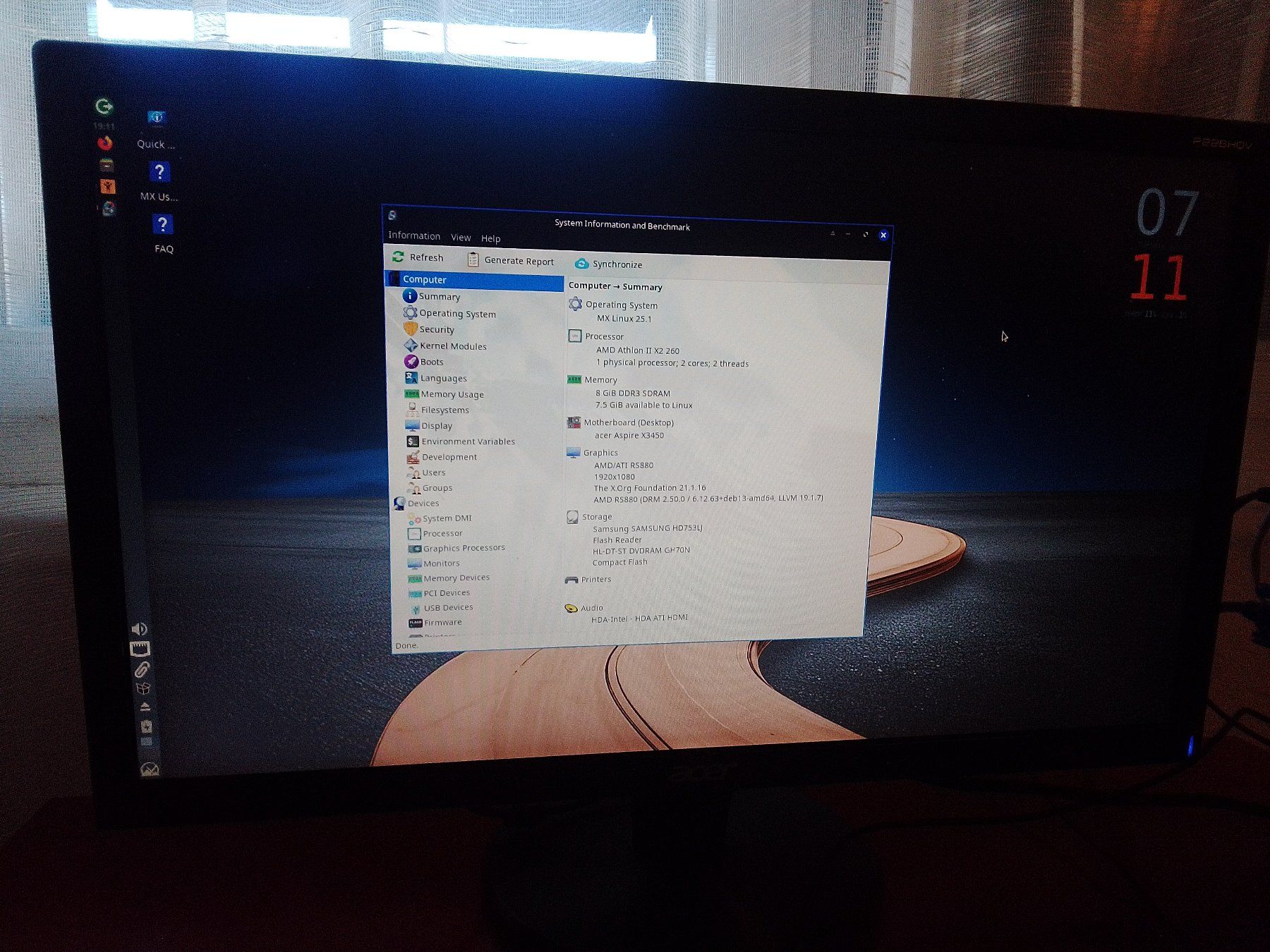Open the FAQ desktop shortcut
This screenshot has height=952, width=1270.
pyautogui.click(x=163, y=233)
